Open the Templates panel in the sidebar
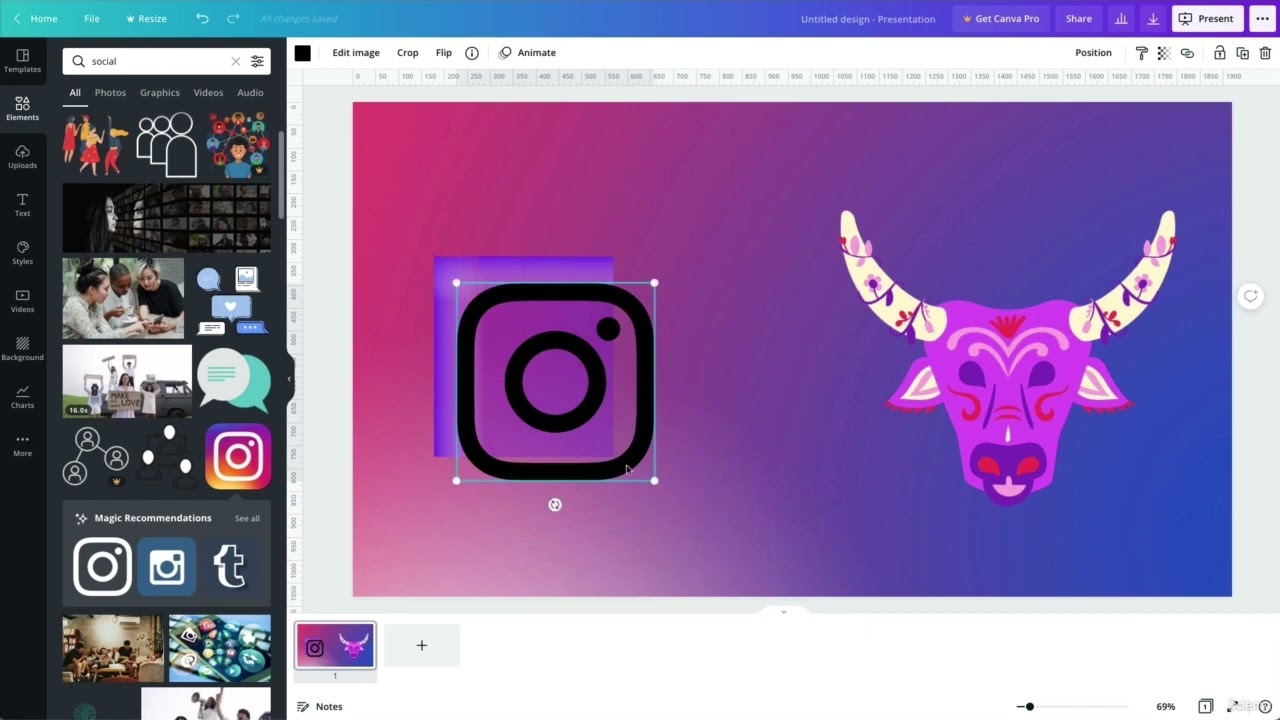 [x=22, y=60]
